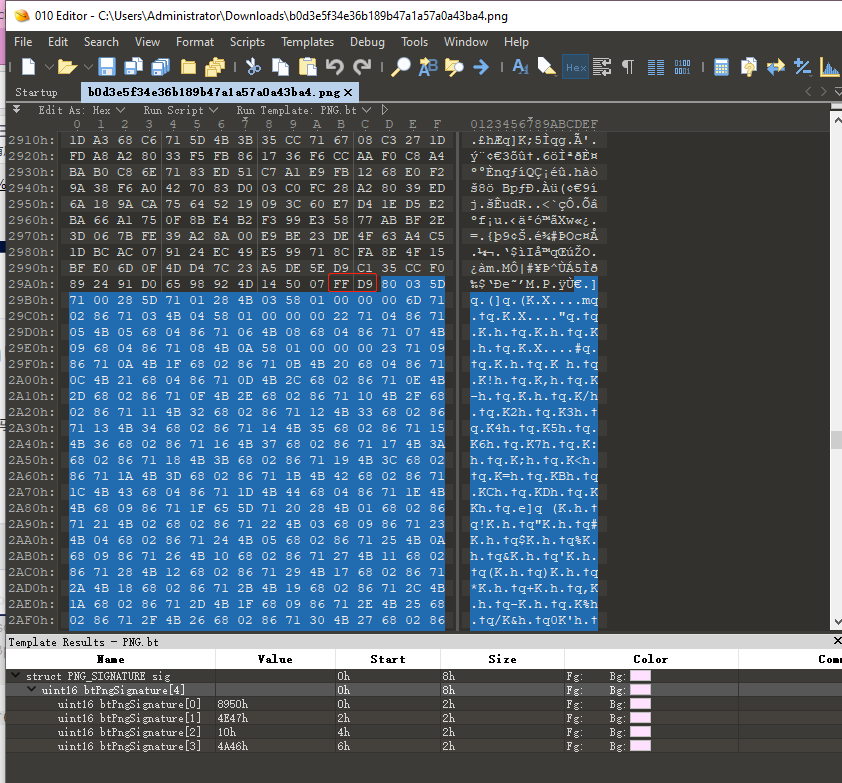Screen dimensions: 842x783
Task: Click the Save file icon
Action: coord(107,67)
